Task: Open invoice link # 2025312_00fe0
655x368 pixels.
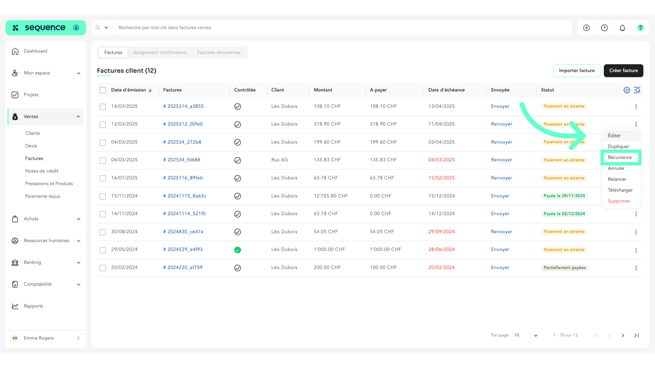Action: (183, 124)
